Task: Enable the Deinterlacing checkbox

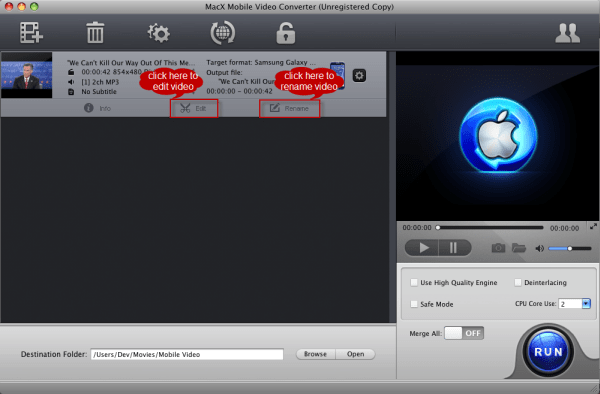Action: click(x=518, y=282)
